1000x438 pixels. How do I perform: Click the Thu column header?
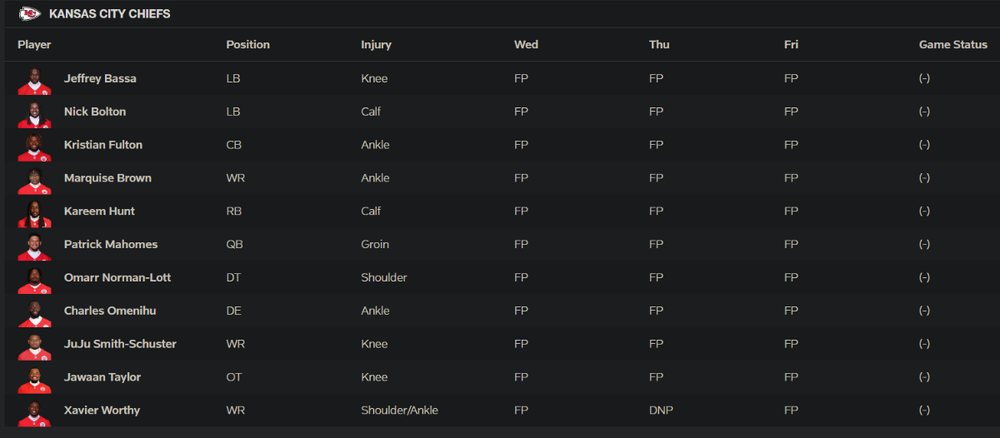(659, 45)
